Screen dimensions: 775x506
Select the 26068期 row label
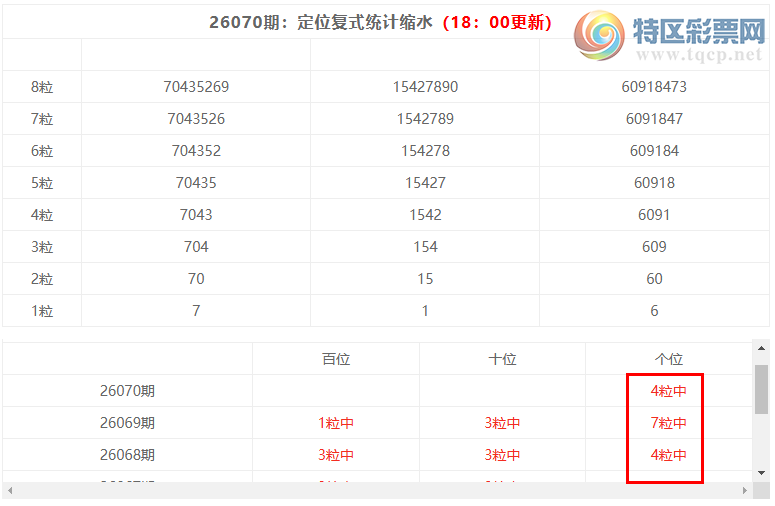pyautogui.click(x=128, y=455)
